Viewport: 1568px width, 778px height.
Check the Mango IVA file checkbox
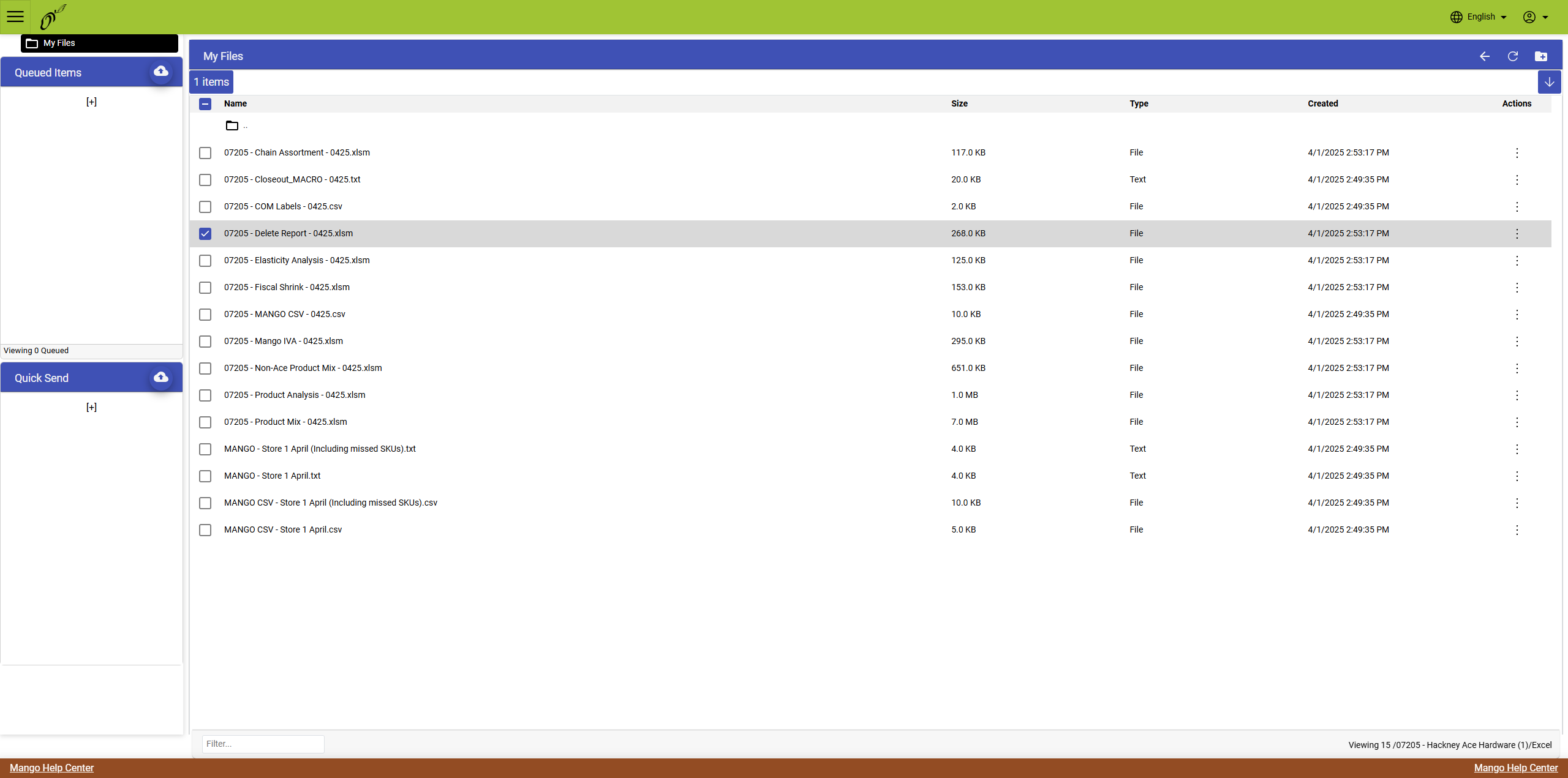[x=205, y=342]
